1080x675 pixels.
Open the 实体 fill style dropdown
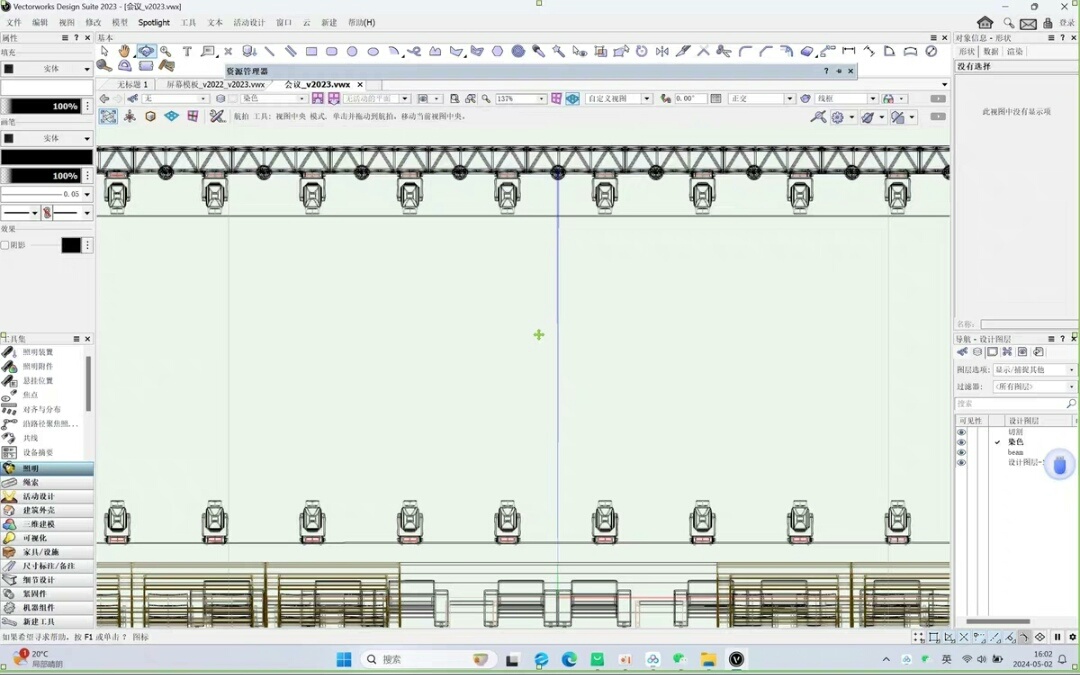coord(47,69)
